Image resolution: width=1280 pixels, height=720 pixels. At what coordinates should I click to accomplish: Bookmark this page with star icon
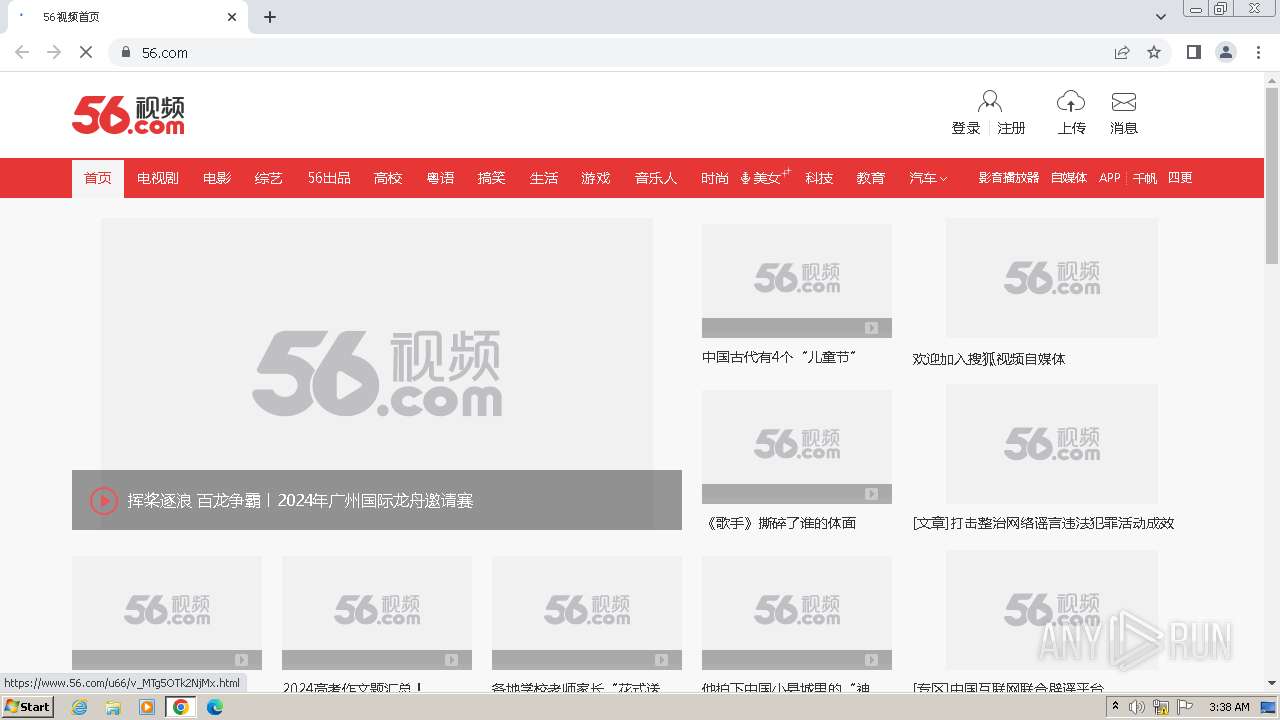click(1154, 52)
